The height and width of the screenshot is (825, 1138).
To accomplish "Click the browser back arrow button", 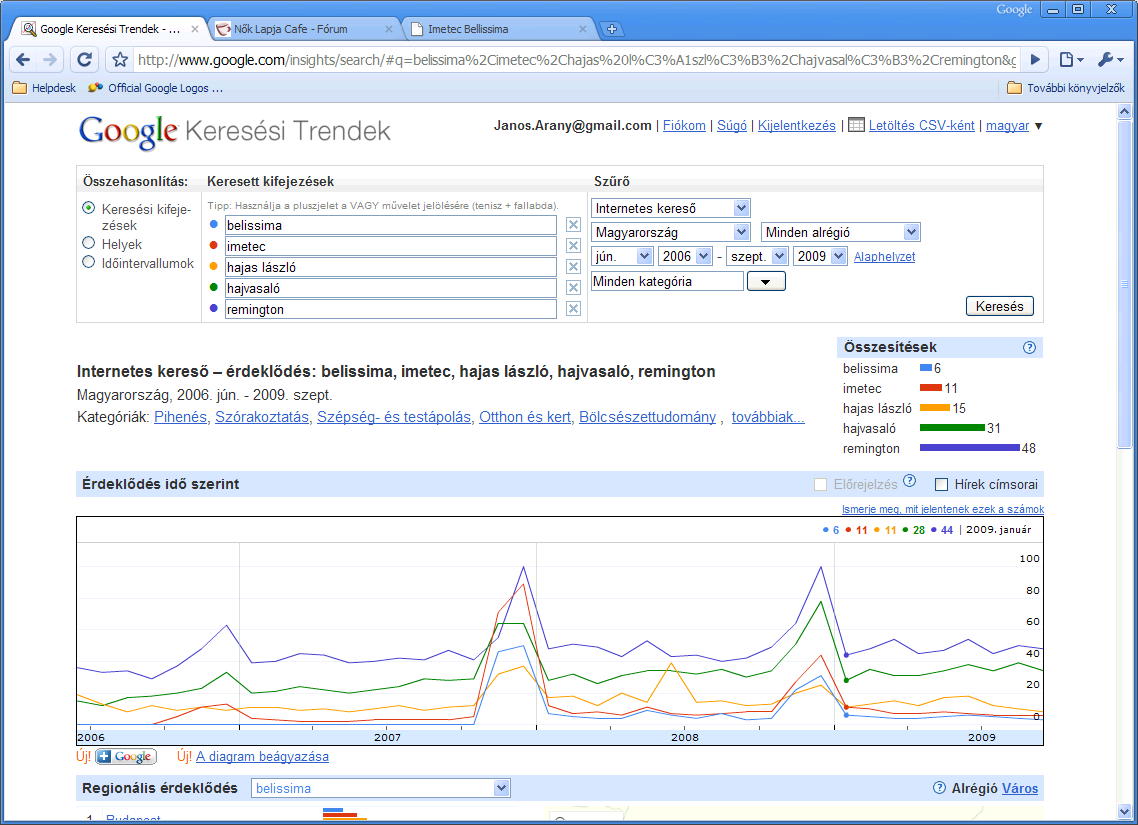I will (x=23, y=59).
